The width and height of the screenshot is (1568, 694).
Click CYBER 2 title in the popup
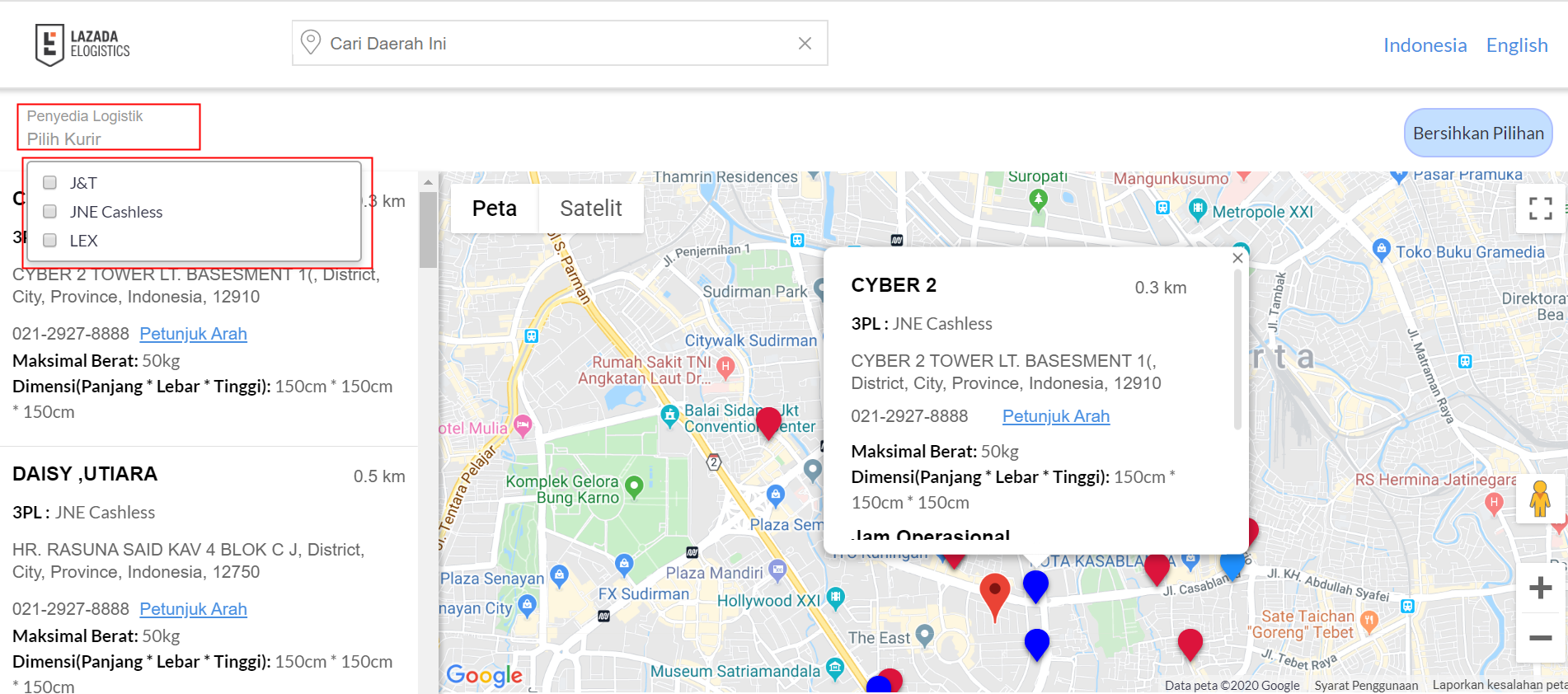click(x=894, y=285)
